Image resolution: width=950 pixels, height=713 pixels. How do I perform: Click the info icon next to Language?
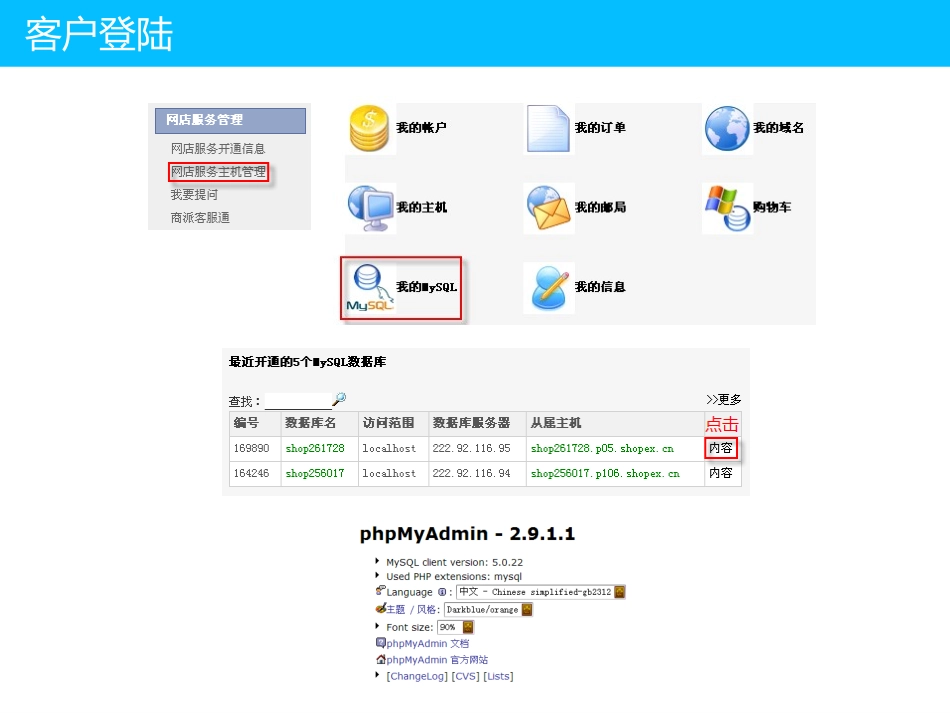pos(442,592)
